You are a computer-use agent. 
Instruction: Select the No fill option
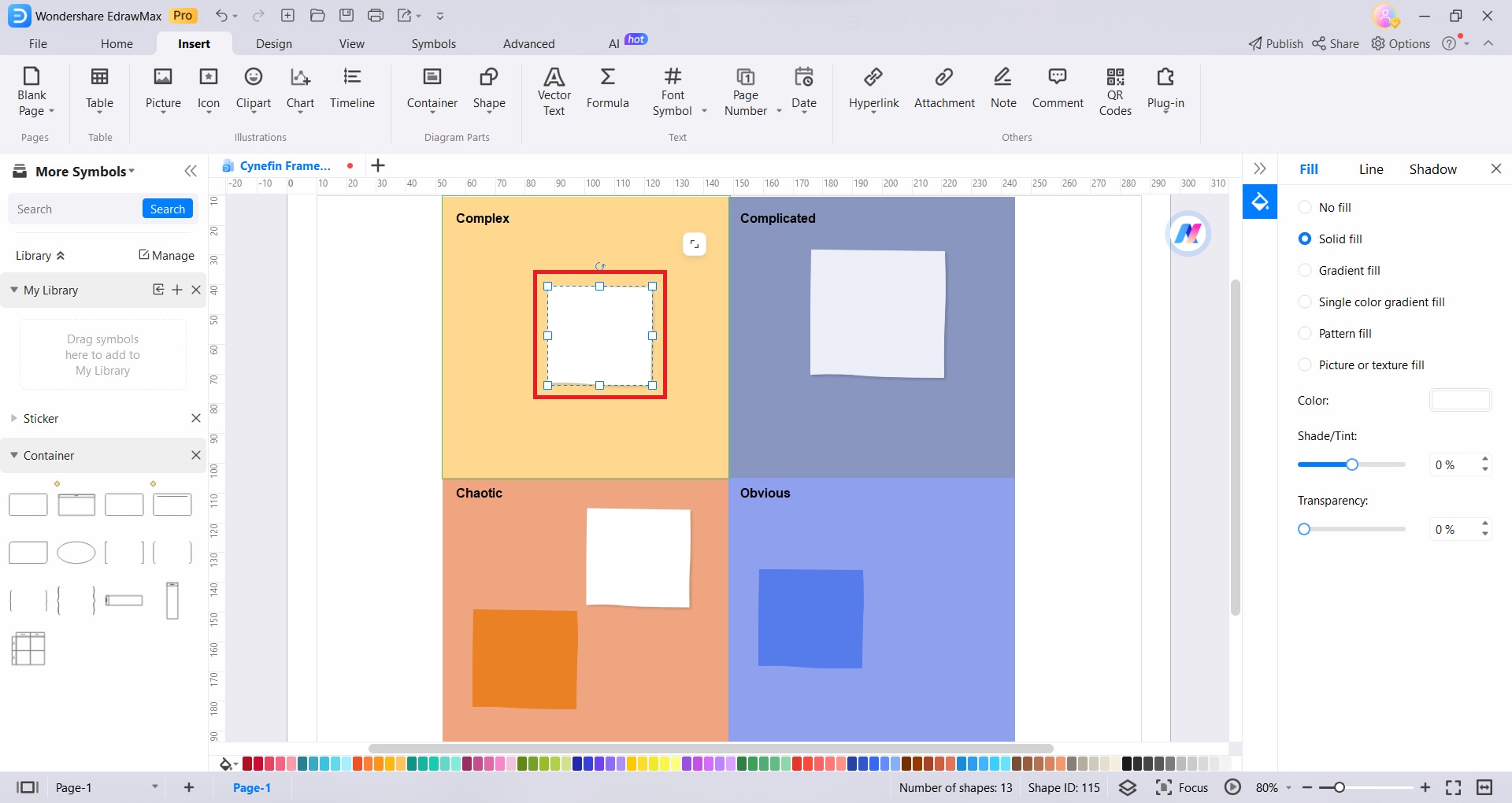click(1325, 208)
